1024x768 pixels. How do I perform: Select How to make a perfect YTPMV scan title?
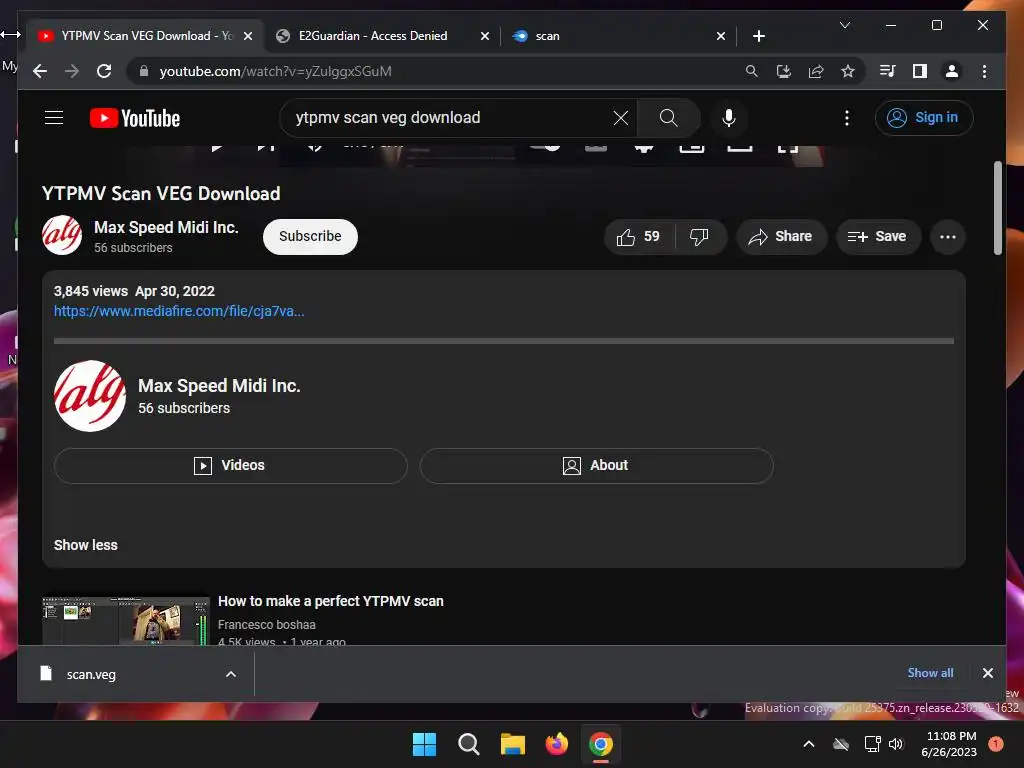point(330,601)
